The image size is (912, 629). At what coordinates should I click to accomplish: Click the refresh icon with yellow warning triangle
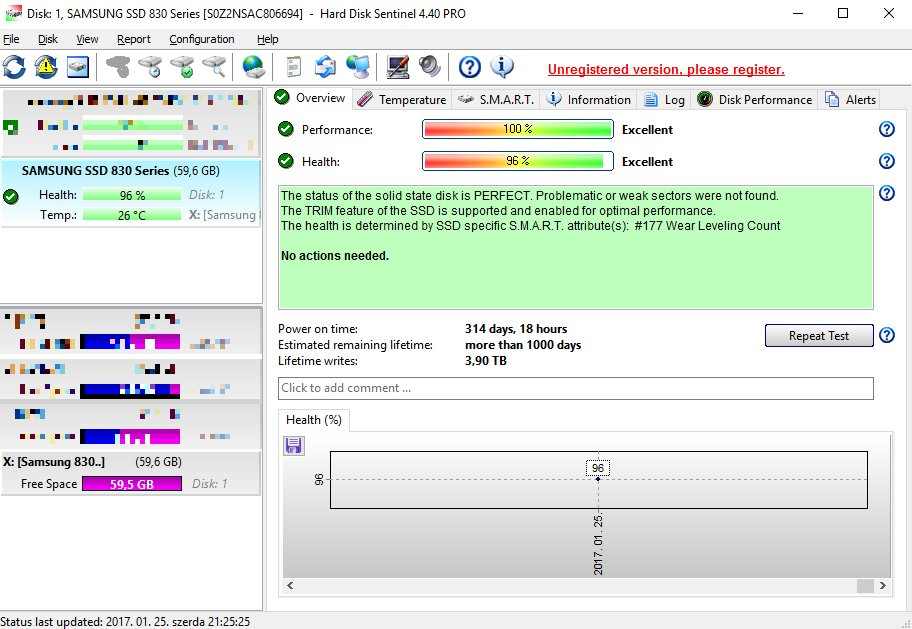[46, 67]
